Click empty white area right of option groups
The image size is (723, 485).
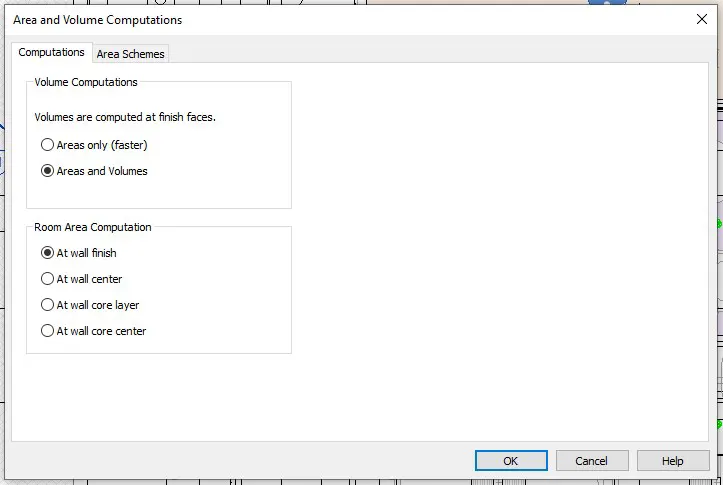pos(500,250)
